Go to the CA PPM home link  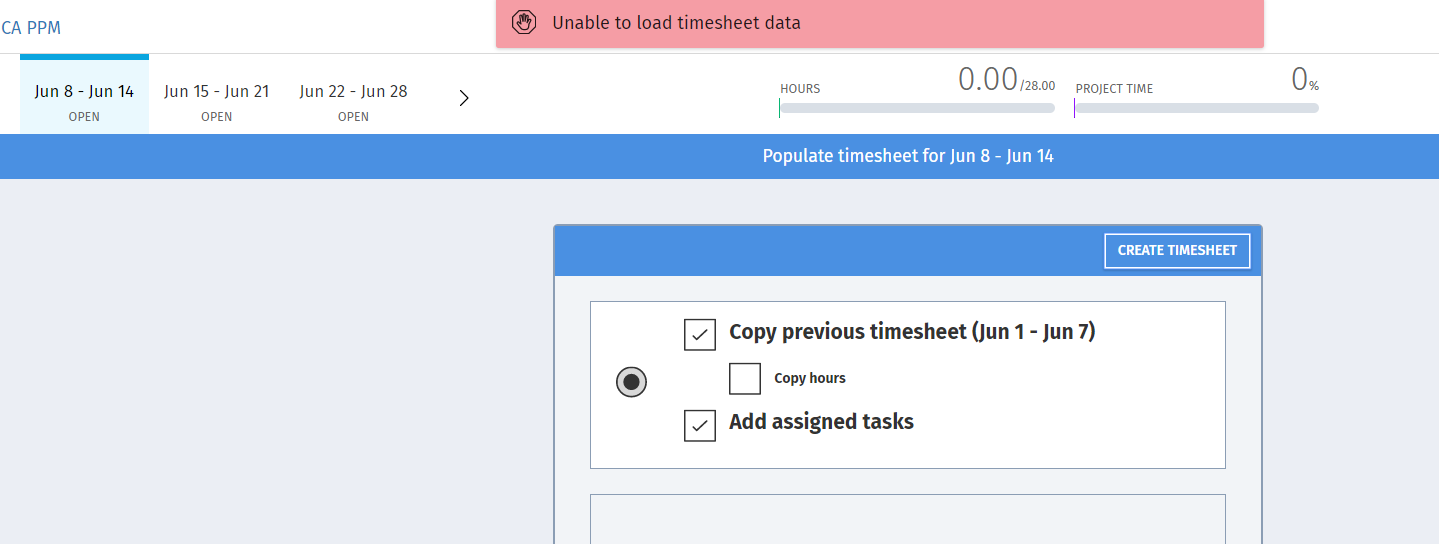pos(31,28)
